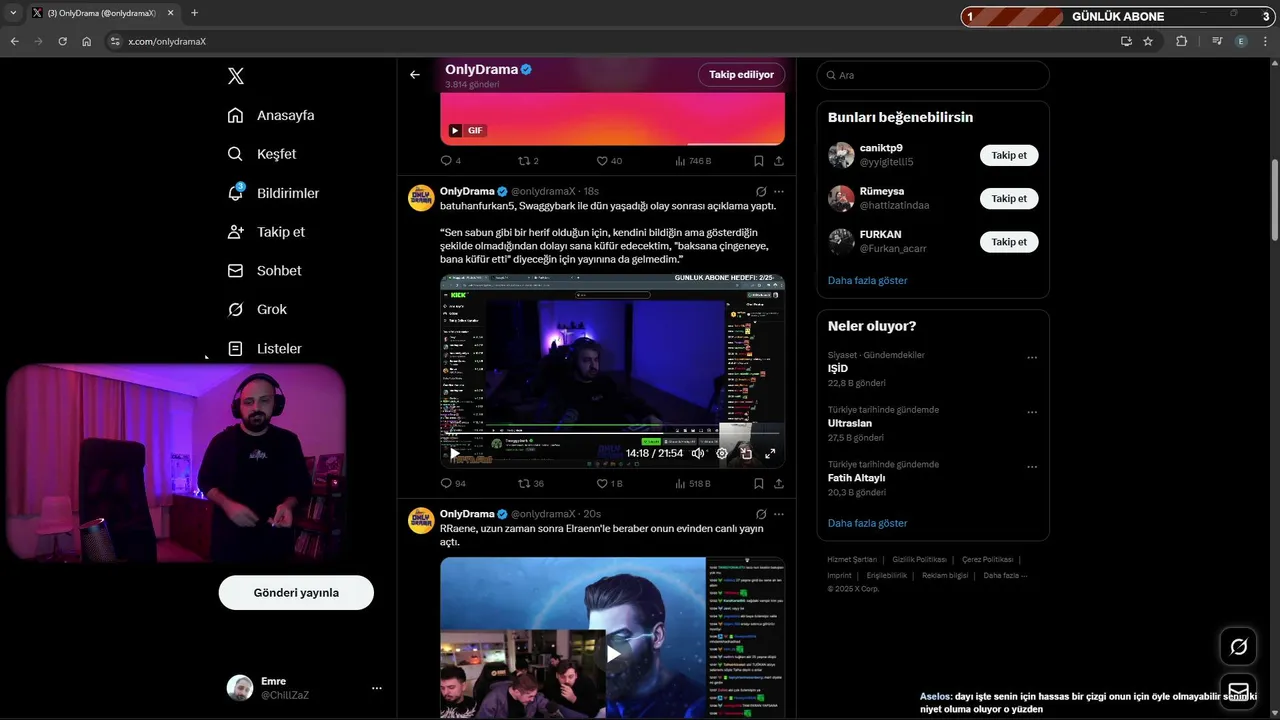Go to Chrome home button
The height and width of the screenshot is (720, 1280).
87,41
